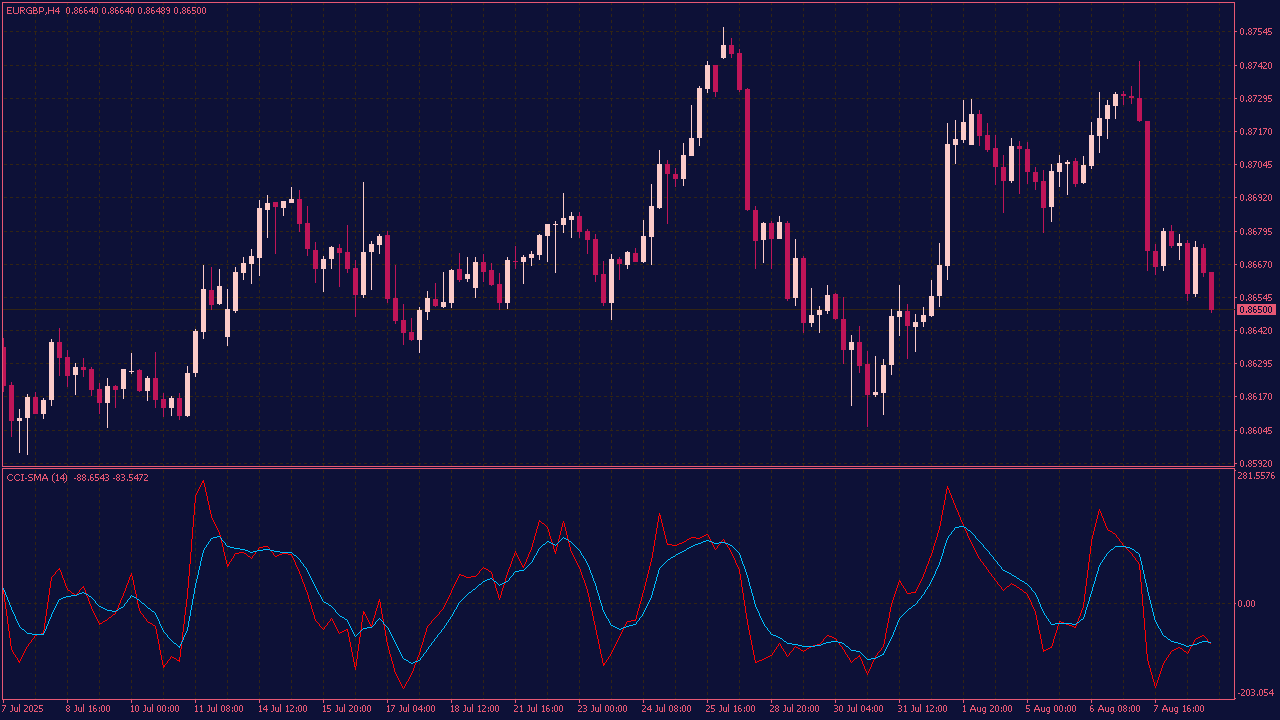Click the 281.5576 indicator scale maximum
The height and width of the screenshot is (720, 1280).
pos(1257,476)
